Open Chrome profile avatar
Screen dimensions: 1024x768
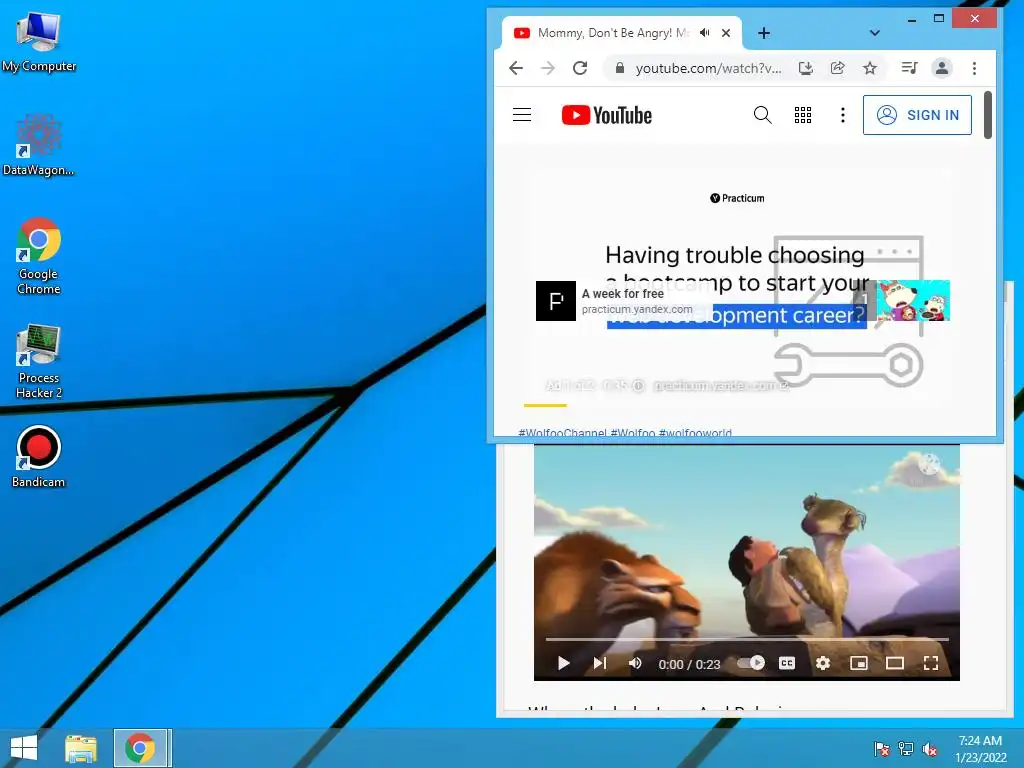[942, 68]
